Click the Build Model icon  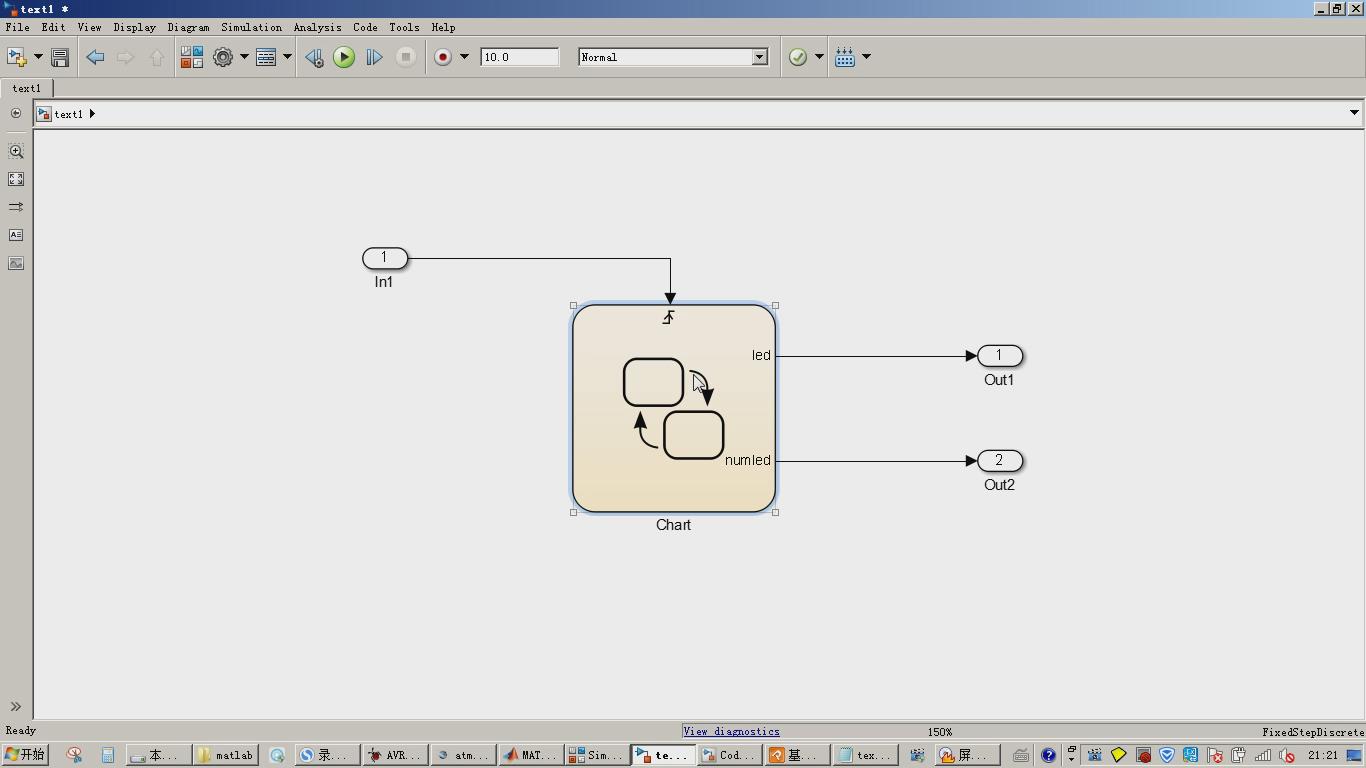point(845,57)
